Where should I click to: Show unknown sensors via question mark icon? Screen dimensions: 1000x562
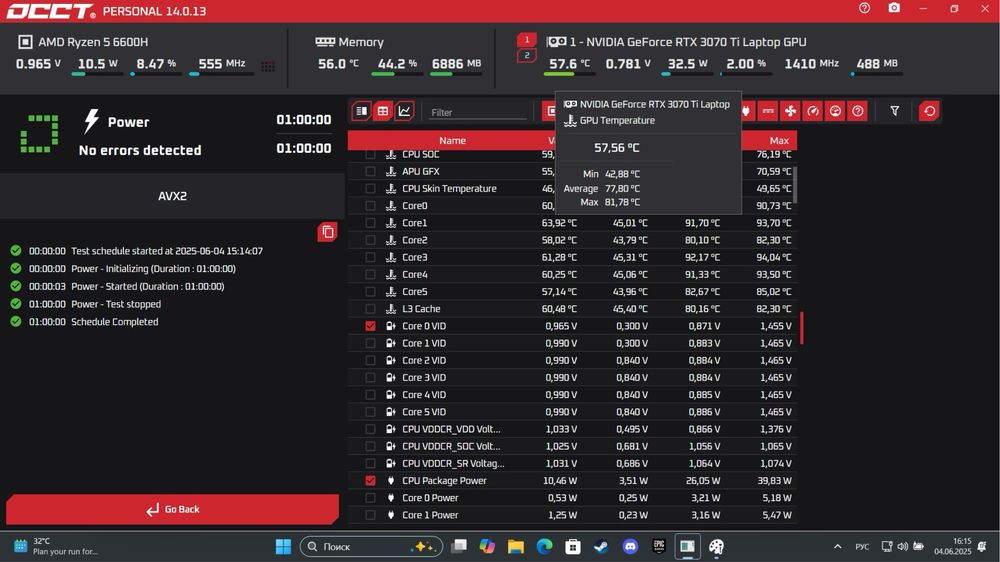tap(858, 111)
